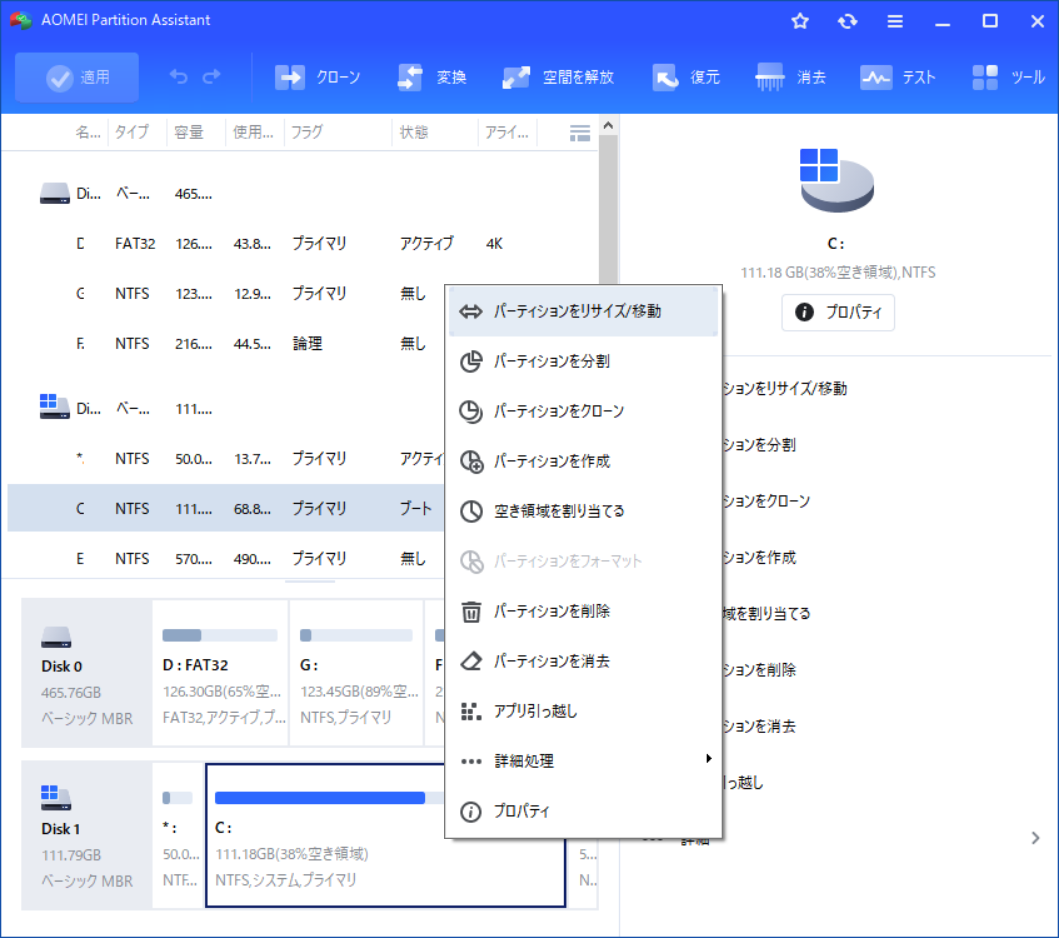Select the second disk row with 111 capacity

click(x=226, y=409)
